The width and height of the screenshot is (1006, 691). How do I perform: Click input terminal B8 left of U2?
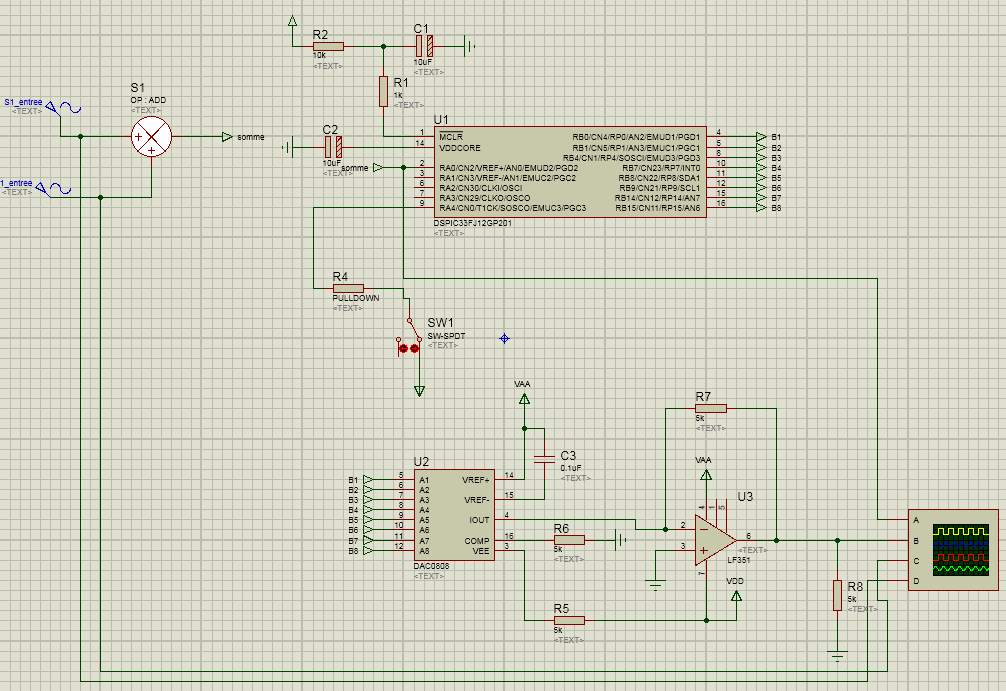(x=368, y=550)
